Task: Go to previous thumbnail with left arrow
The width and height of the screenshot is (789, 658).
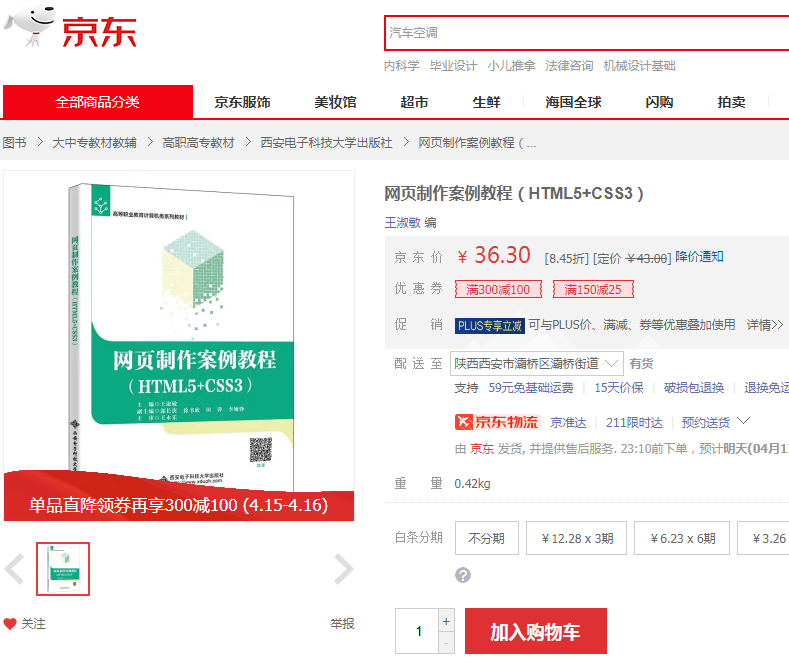Action: coord(14,569)
